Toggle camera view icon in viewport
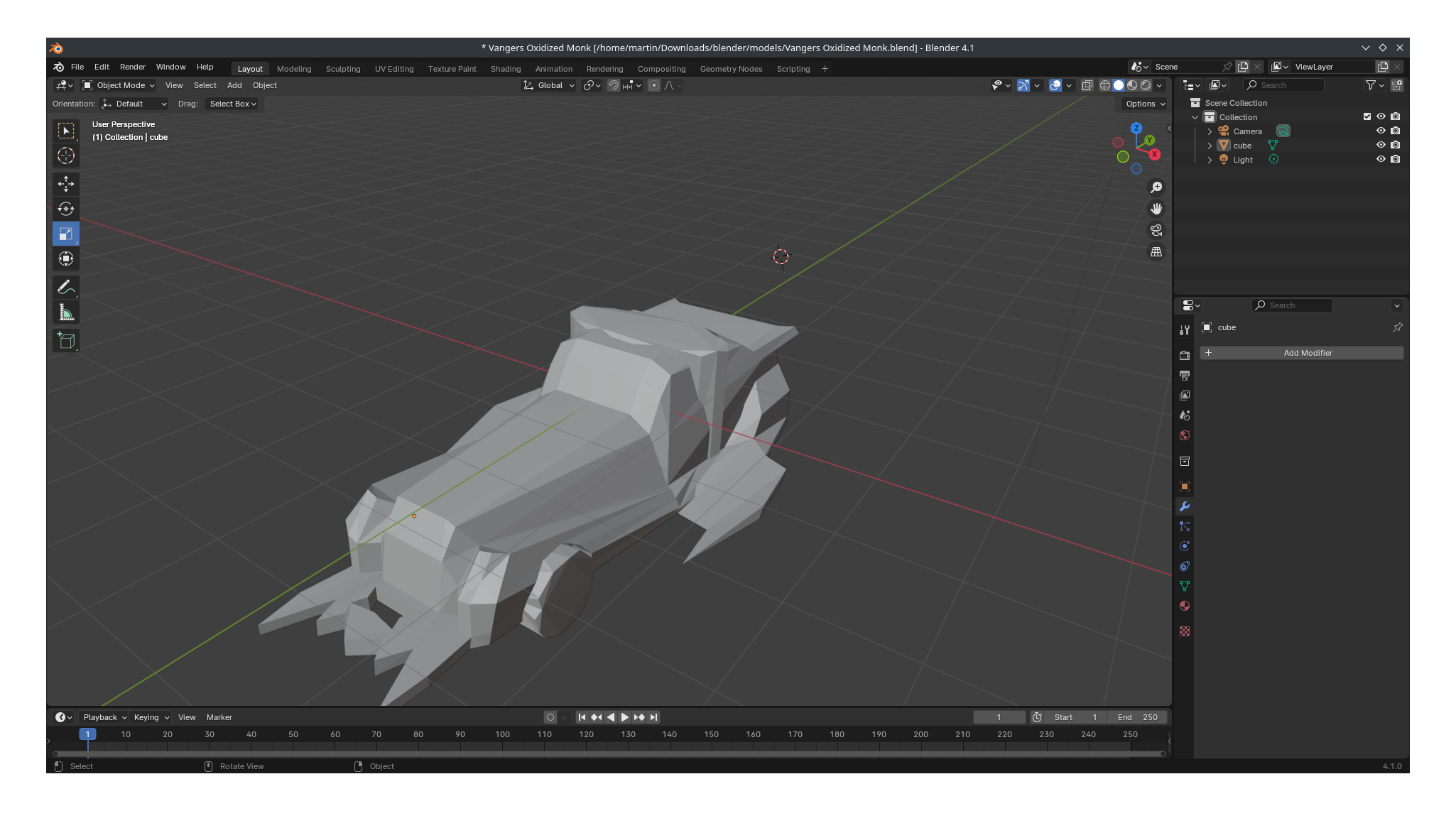The width and height of the screenshot is (1456, 828). [1156, 230]
